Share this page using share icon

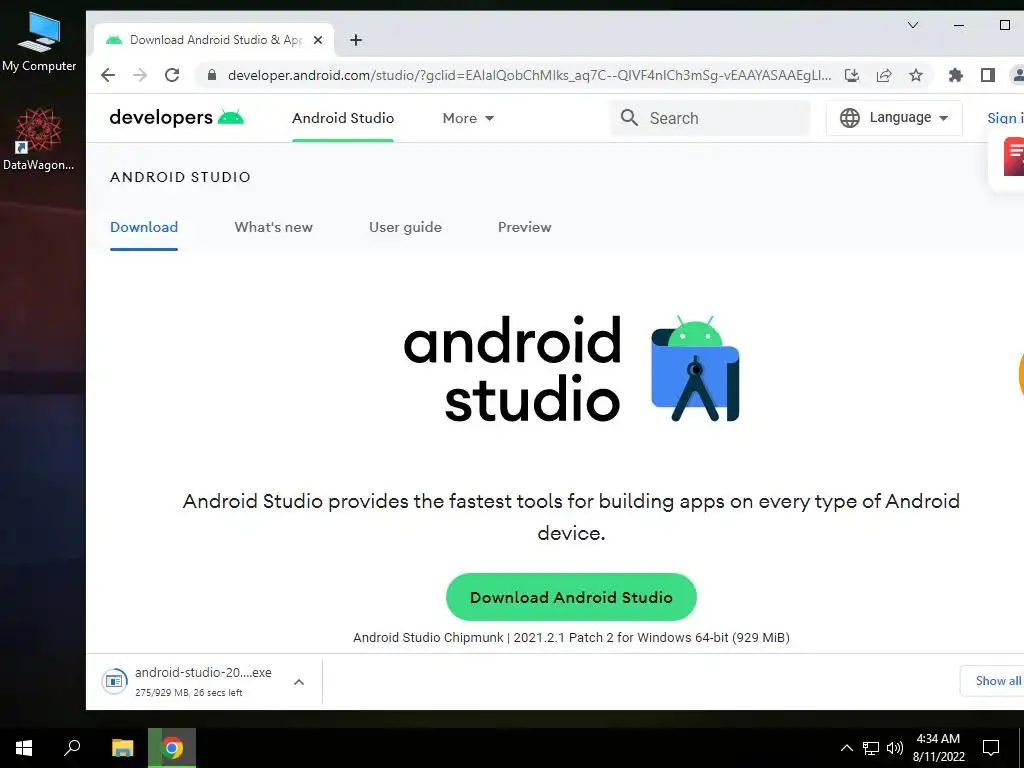[x=884, y=75]
